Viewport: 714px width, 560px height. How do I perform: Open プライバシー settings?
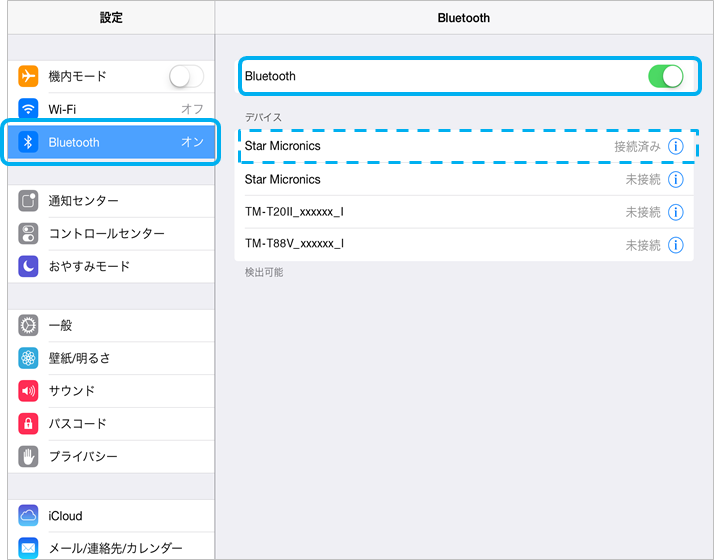coord(111,457)
